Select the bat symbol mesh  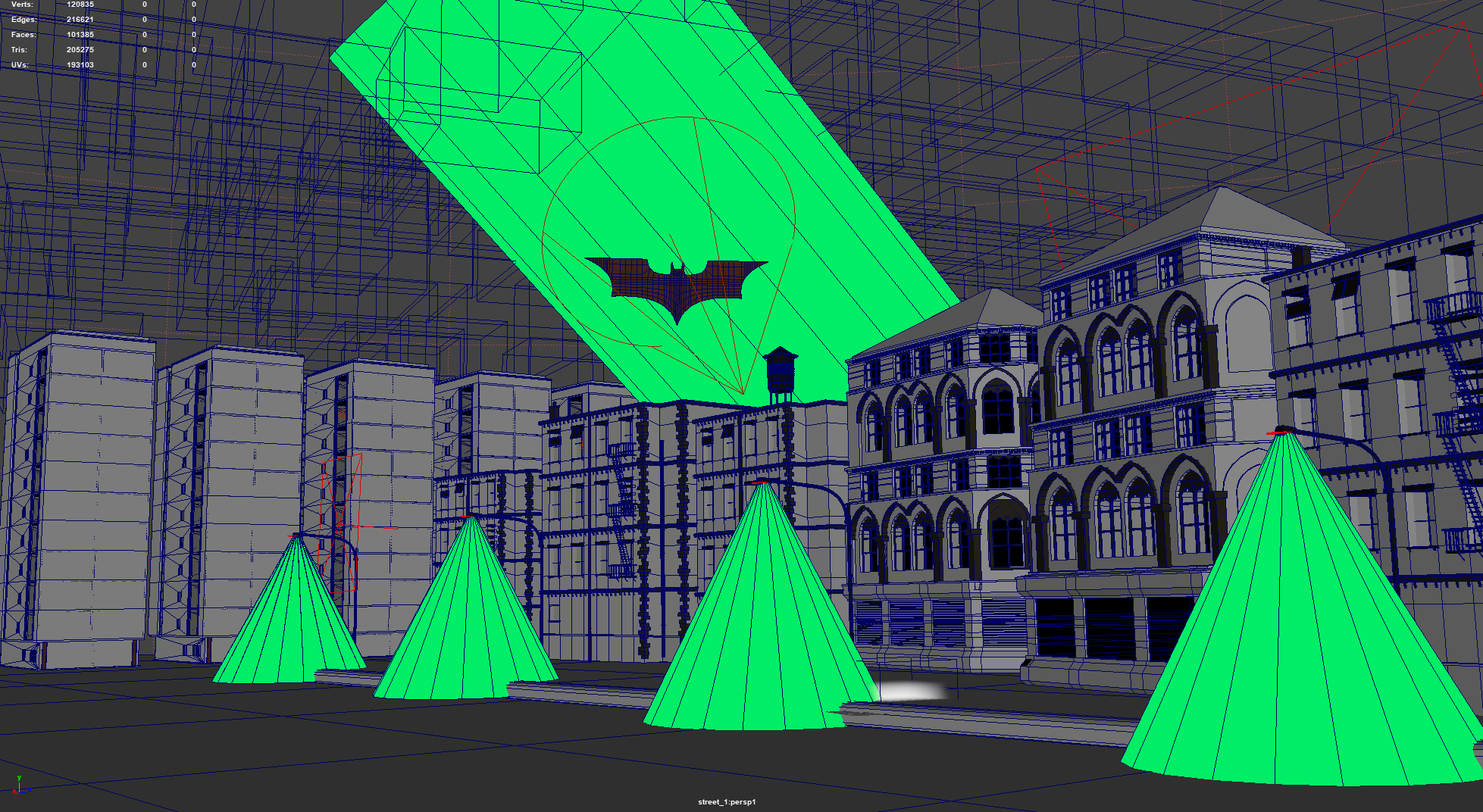[676, 289]
